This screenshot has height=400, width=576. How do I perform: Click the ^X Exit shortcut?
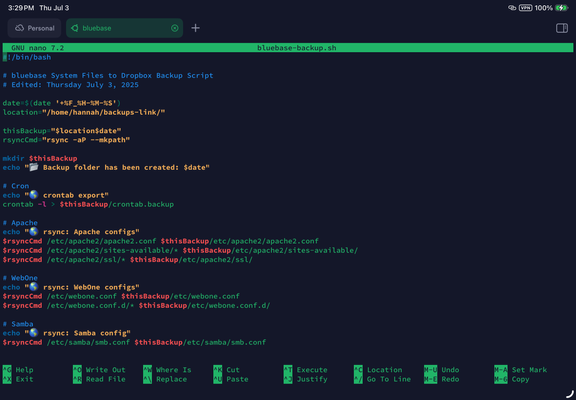click(x=18, y=379)
